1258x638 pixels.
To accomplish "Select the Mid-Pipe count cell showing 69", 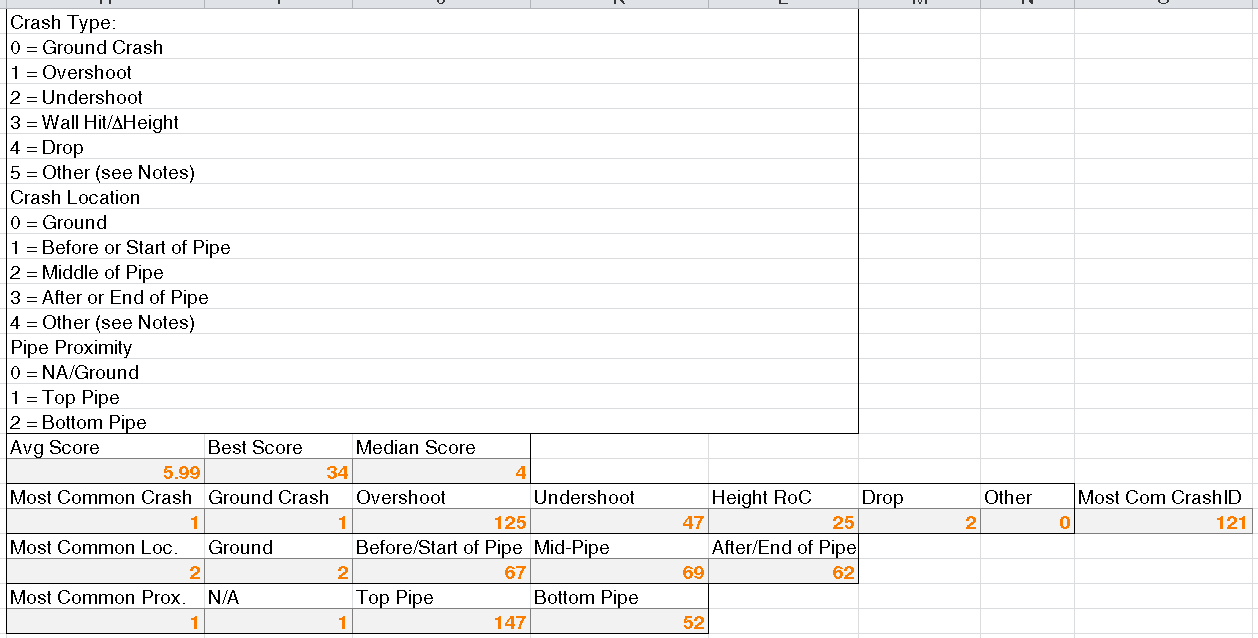I will pos(619,572).
